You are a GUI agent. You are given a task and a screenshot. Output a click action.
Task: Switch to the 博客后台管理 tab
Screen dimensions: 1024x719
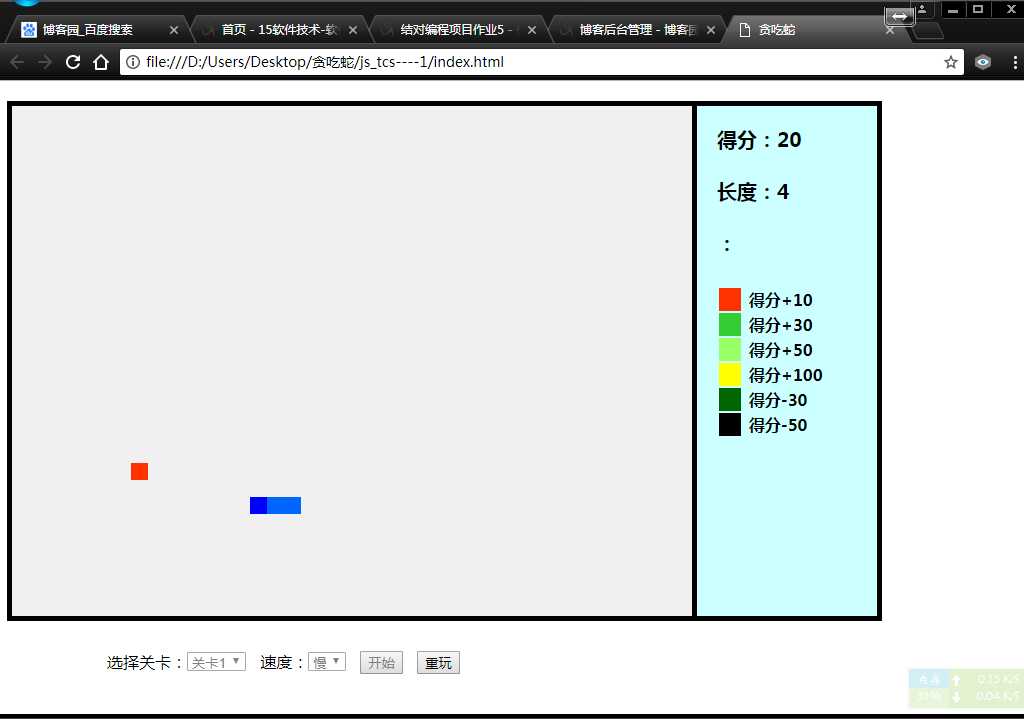click(x=637, y=30)
